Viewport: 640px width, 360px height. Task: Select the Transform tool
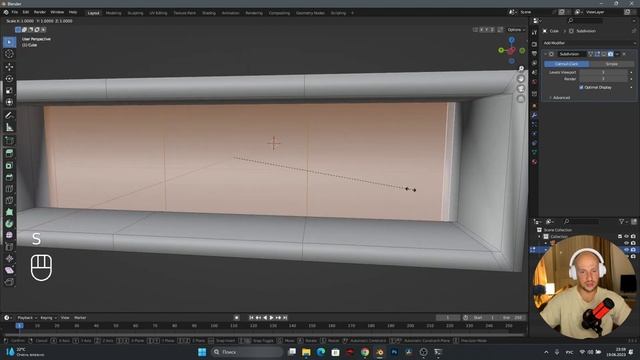(x=9, y=102)
